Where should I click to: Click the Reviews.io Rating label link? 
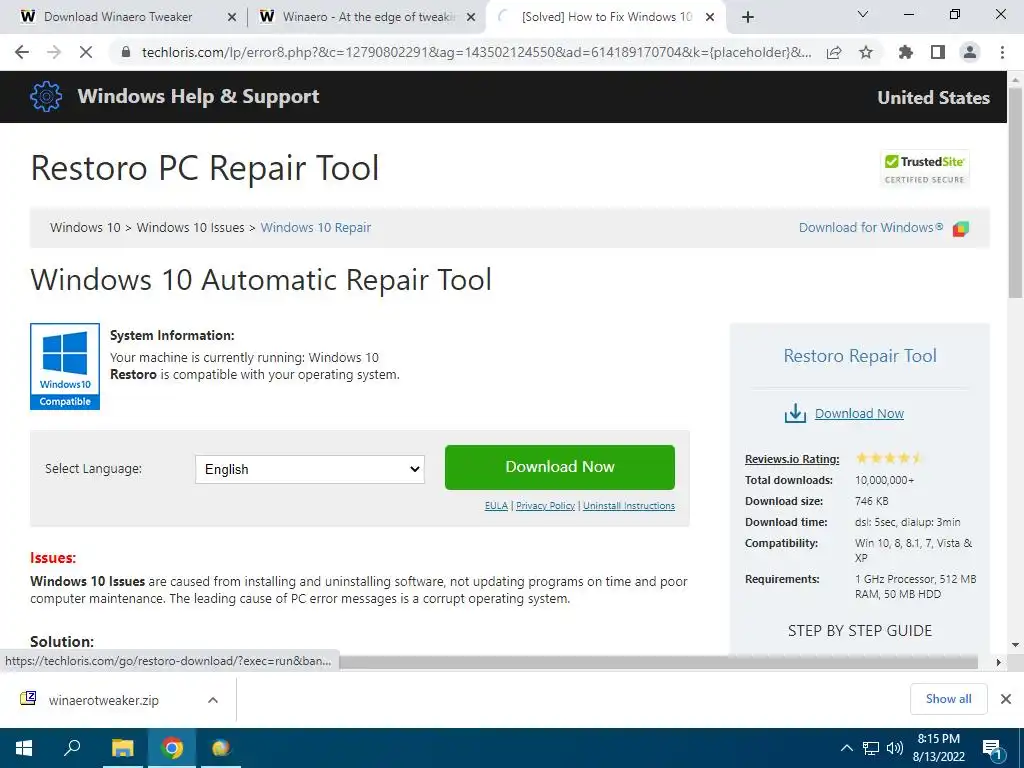792,459
